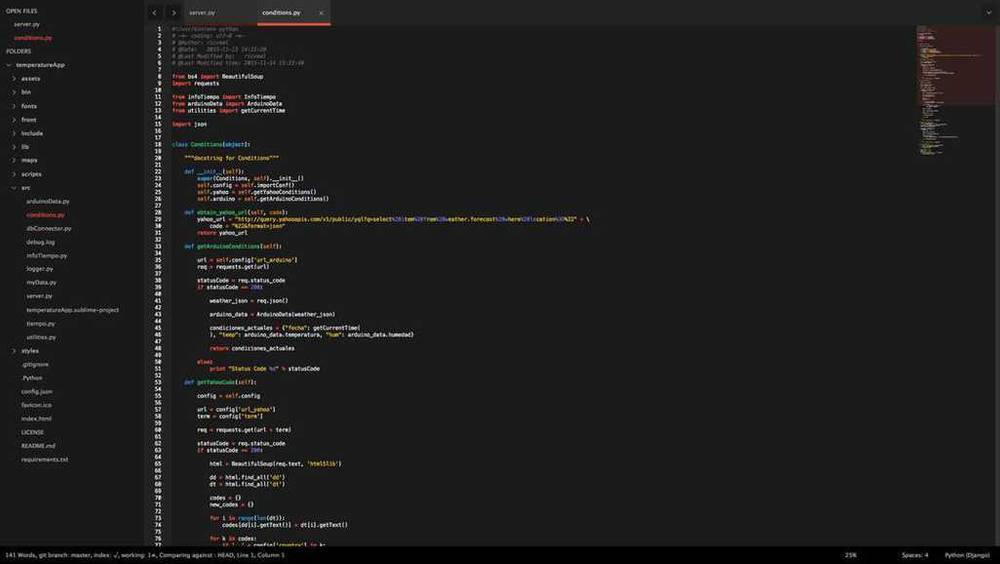Viewport: 1000px width, 564px height.
Task: Open config.json in the file tree
Action: pos(37,391)
